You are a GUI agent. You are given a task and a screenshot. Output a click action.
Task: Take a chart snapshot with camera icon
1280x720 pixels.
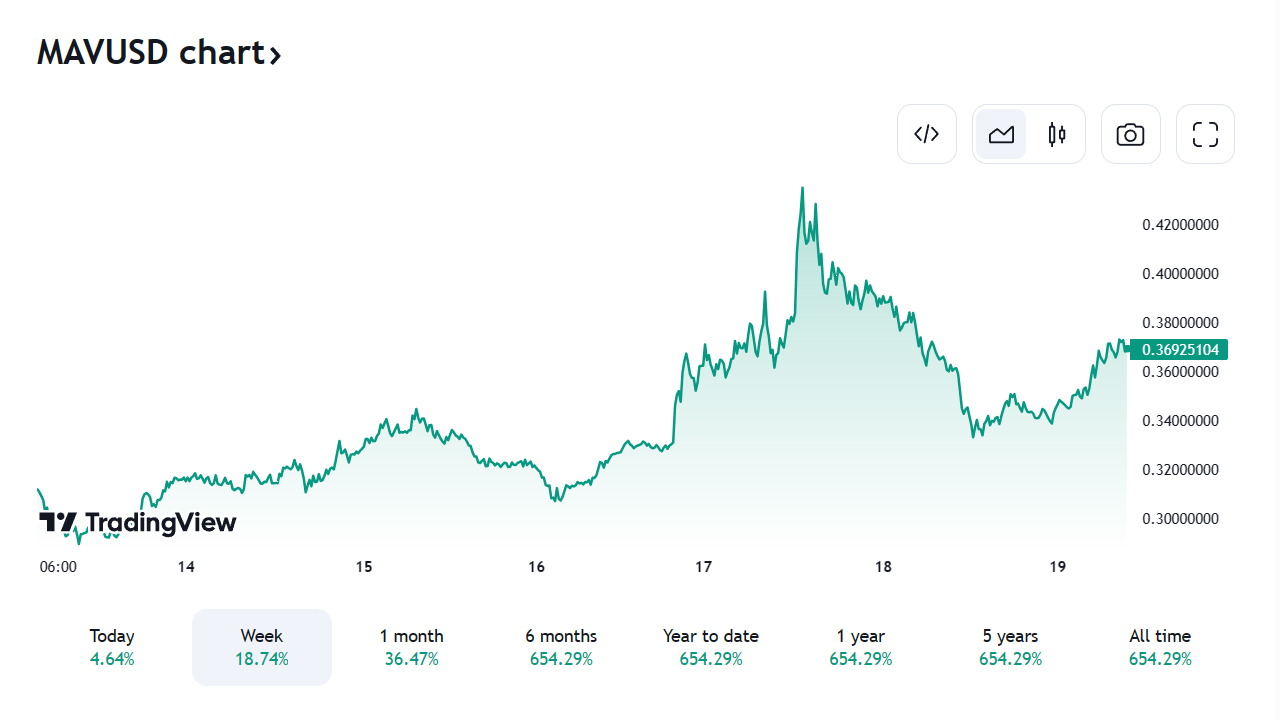[x=1130, y=134]
